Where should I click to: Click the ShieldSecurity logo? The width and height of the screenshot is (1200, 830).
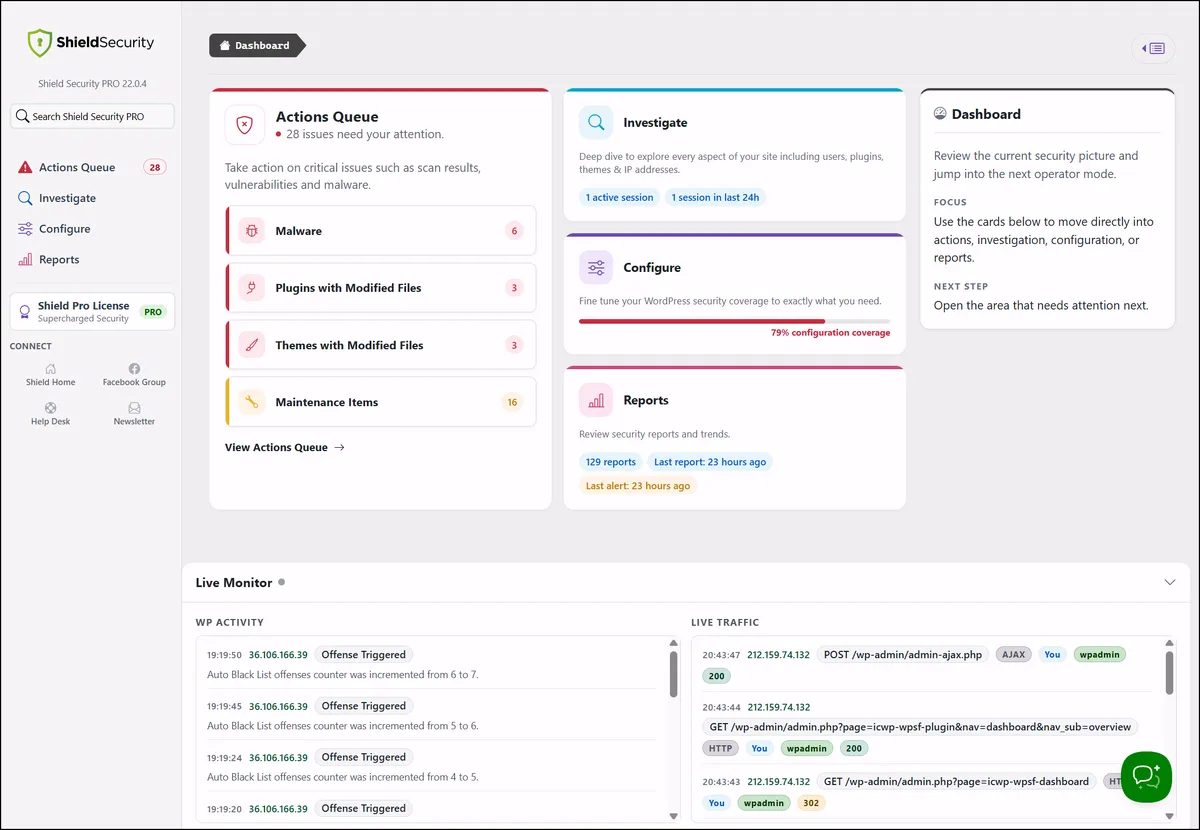(91, 42)
